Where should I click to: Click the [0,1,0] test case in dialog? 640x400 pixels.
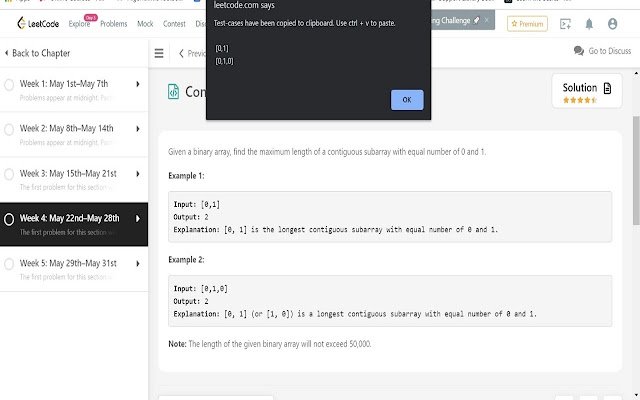(224, 61)
